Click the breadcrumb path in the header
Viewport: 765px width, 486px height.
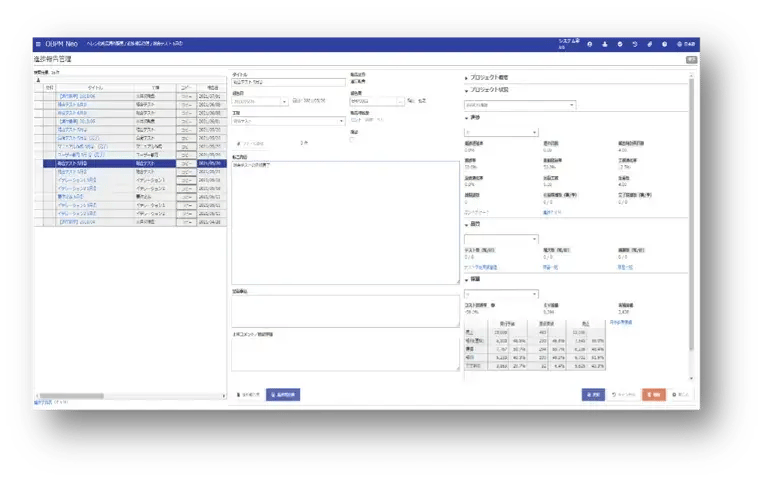(x=150, y=44)
